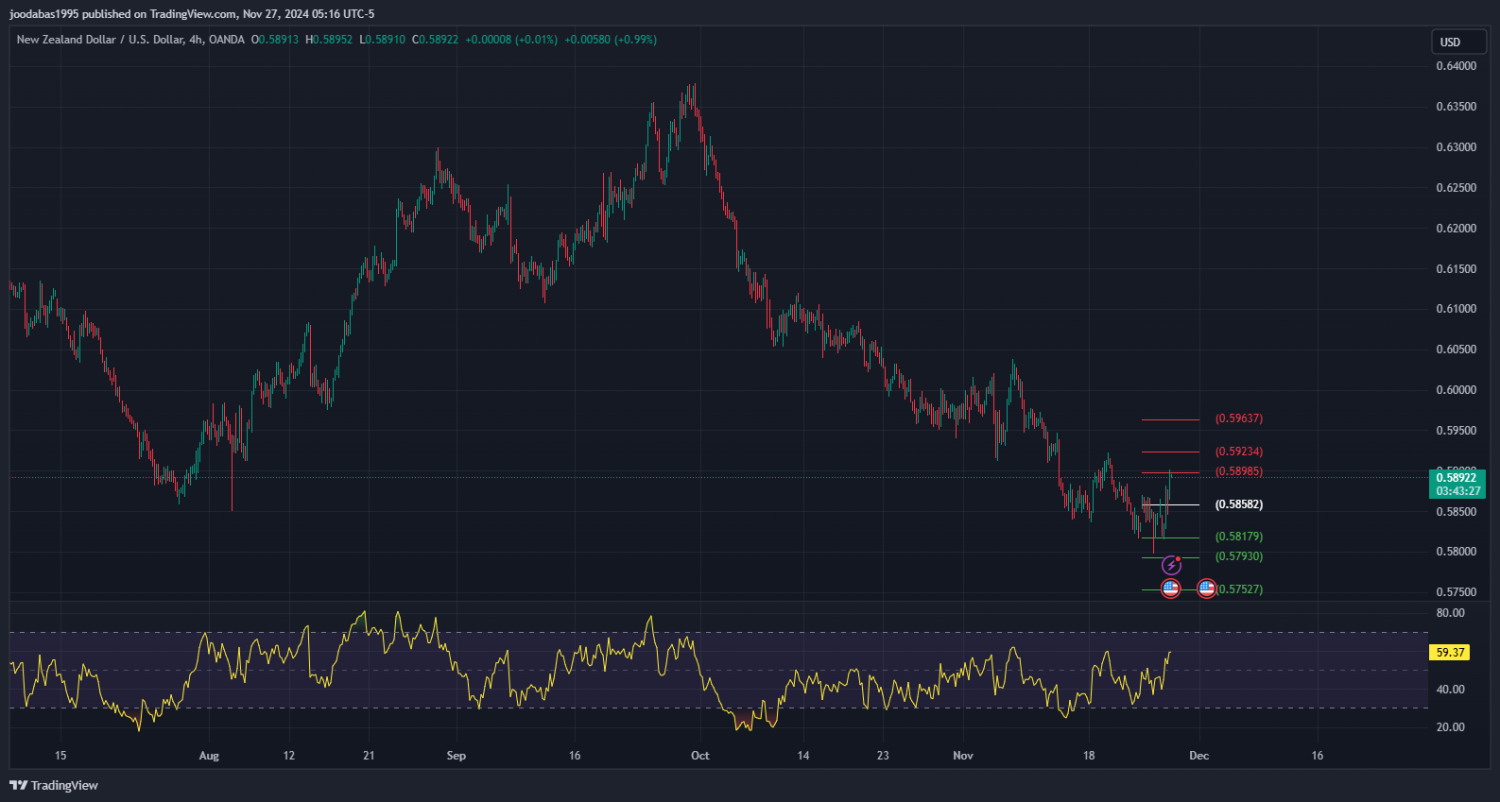Click the low value L0.58910 in the header
The image size is (1500, 802).
[381, 40]
